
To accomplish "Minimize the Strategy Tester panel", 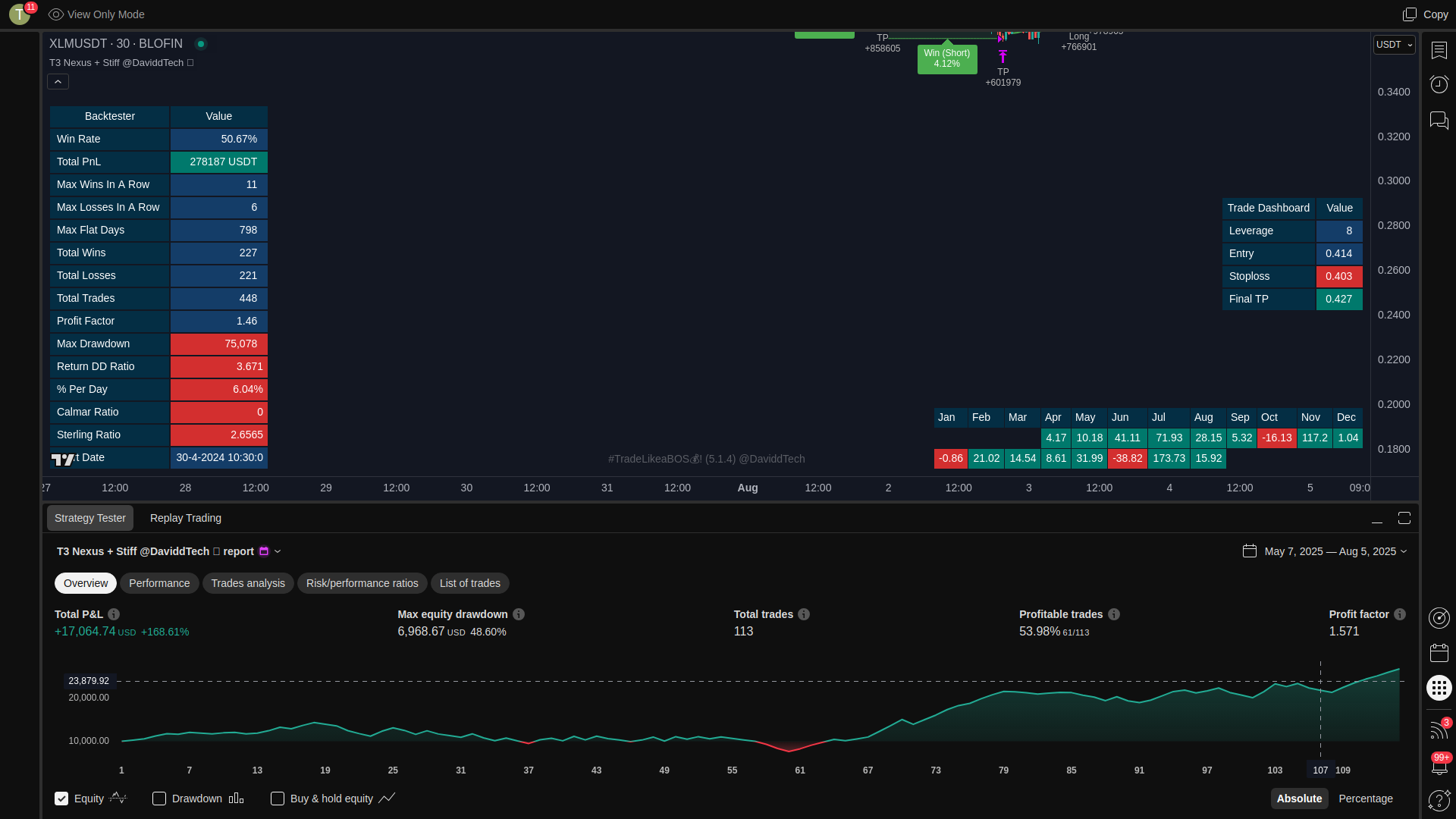I will point(1377,519).
